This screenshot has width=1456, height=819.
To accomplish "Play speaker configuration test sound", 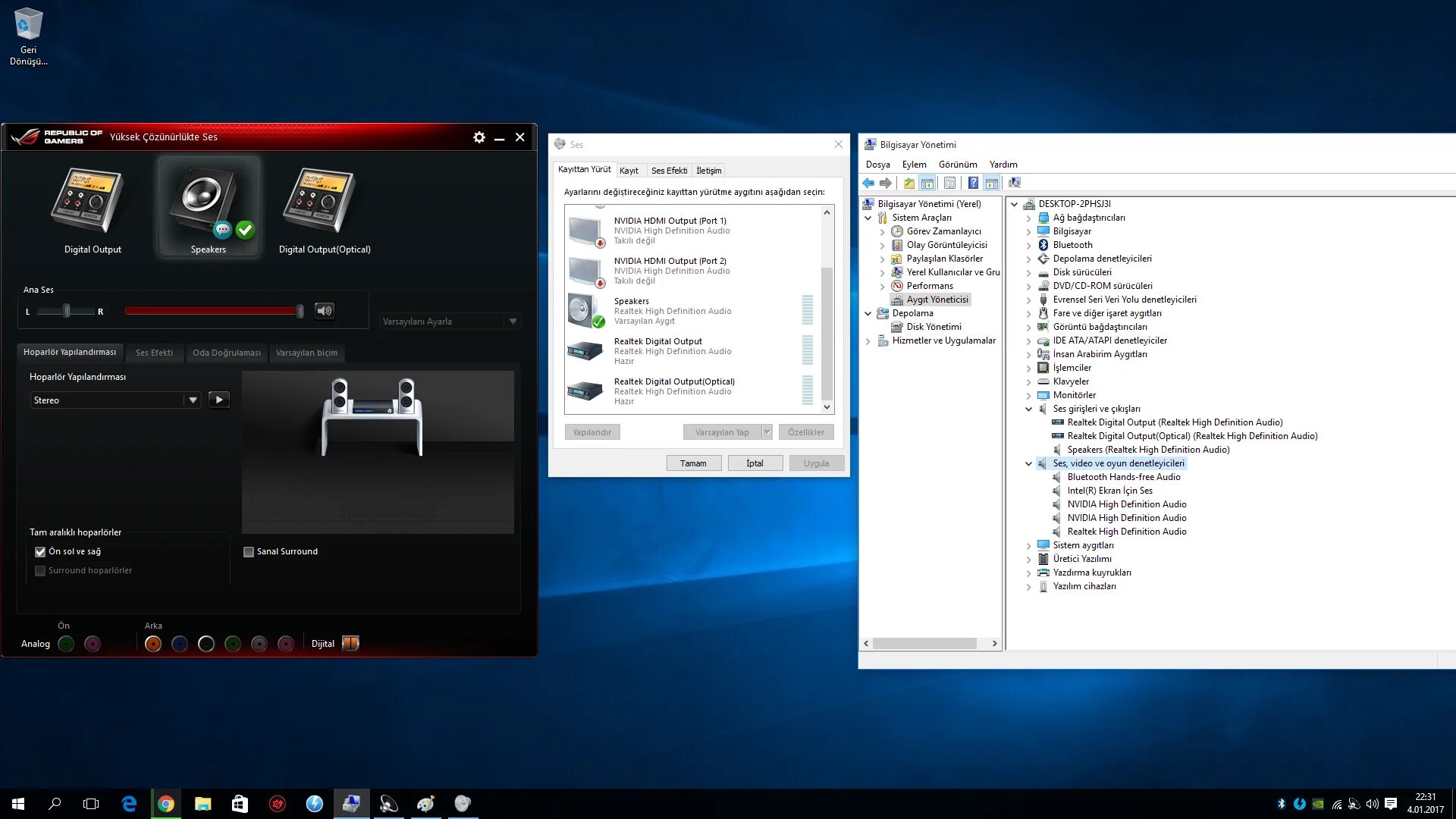I will [x=219, y=400].
